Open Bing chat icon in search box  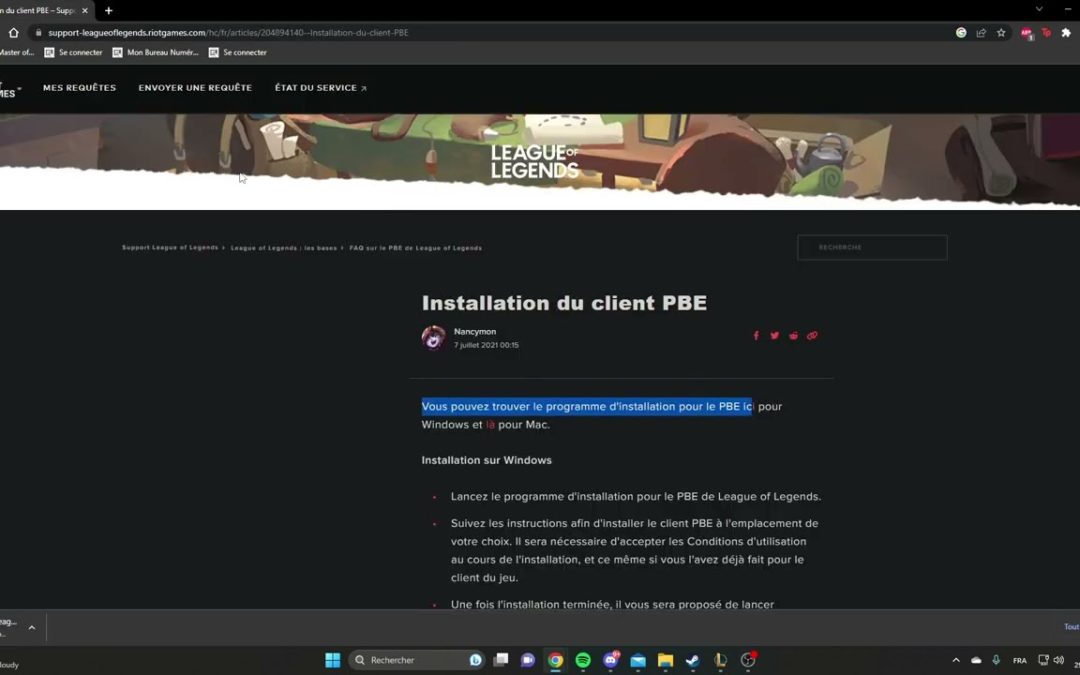(x=475, y=660)
